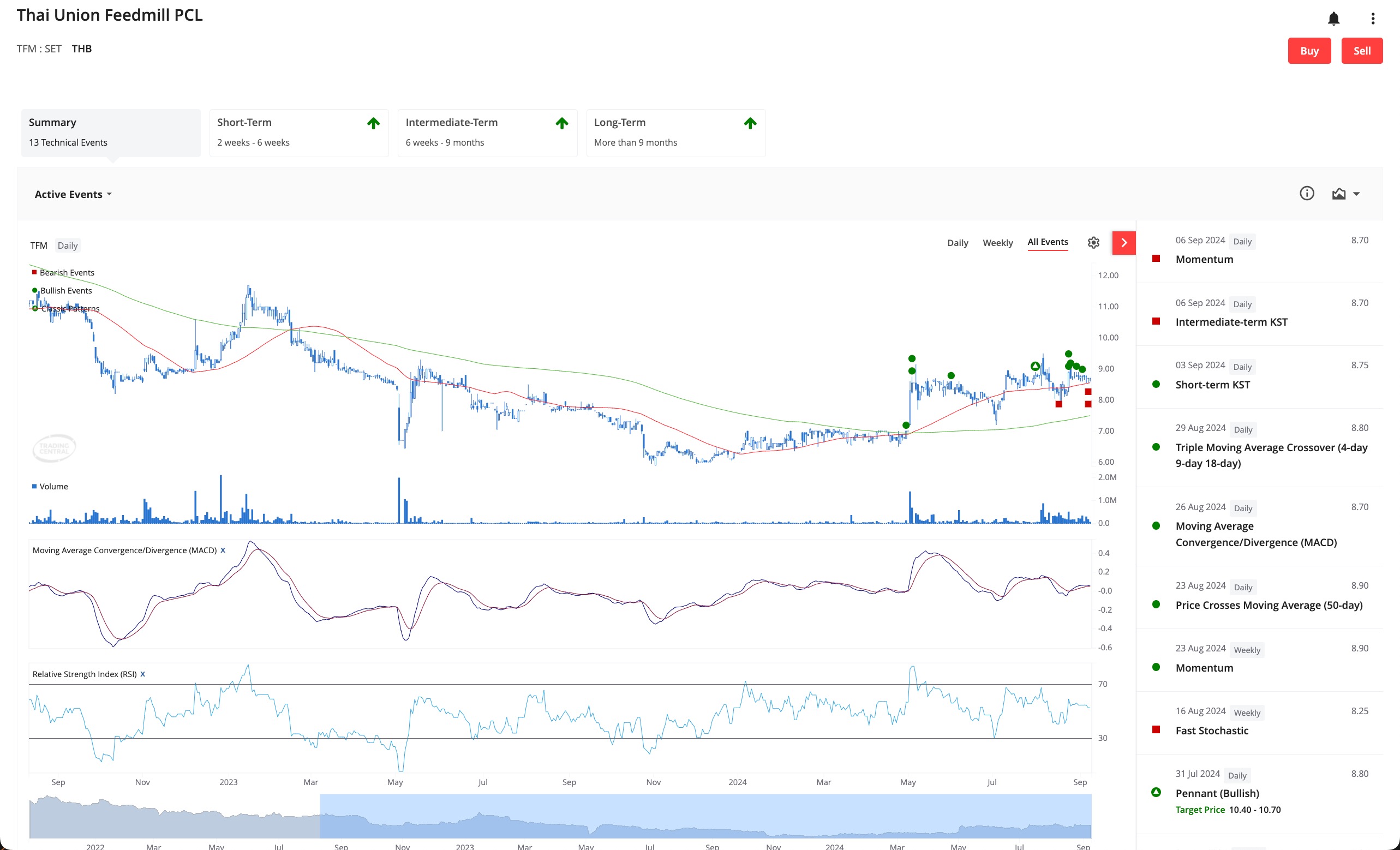
Task: Select the Short-Term outlook tab
Action: click(x=299, y=133)
